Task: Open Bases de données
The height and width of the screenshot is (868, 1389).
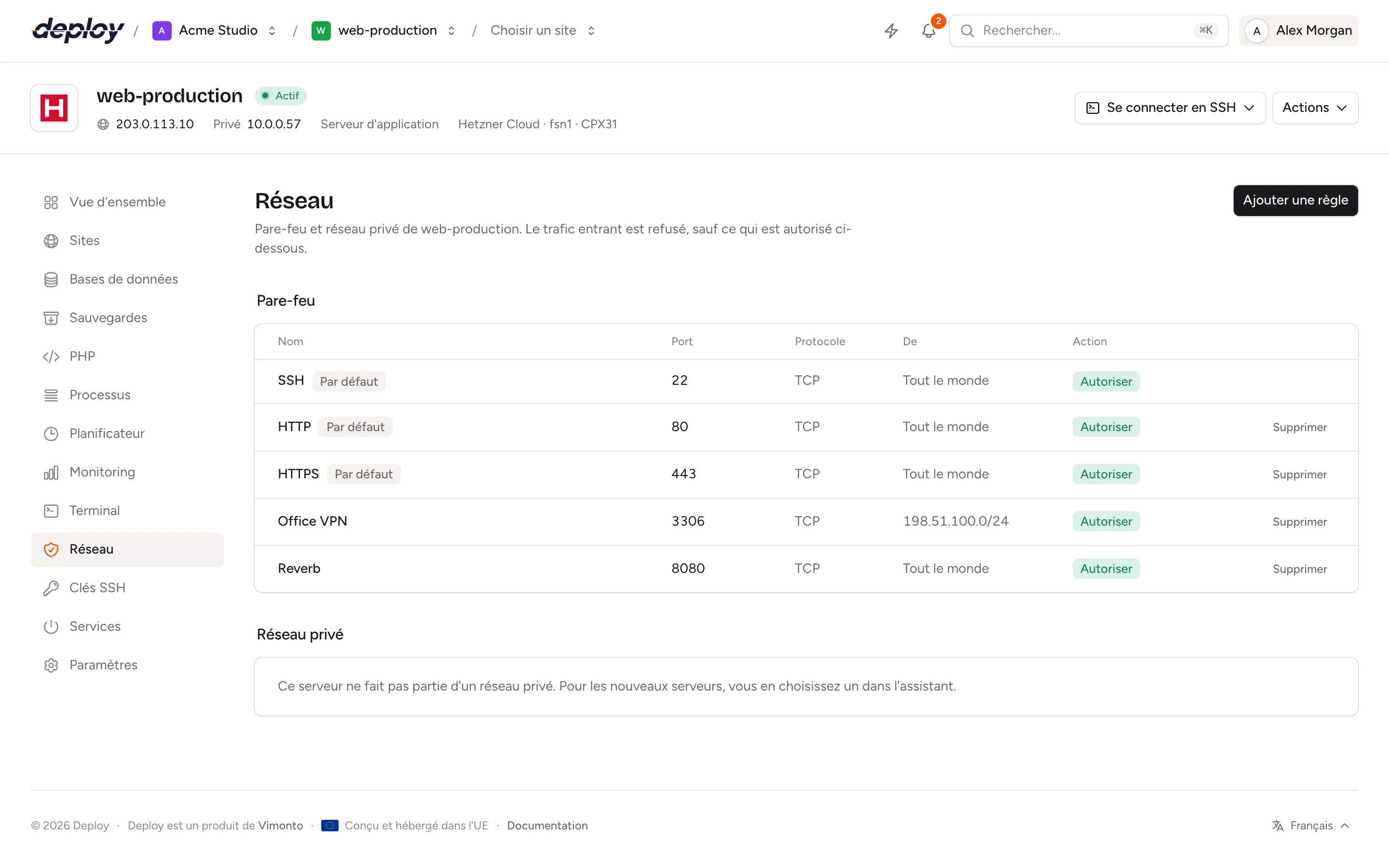Action: click(127, 279)
